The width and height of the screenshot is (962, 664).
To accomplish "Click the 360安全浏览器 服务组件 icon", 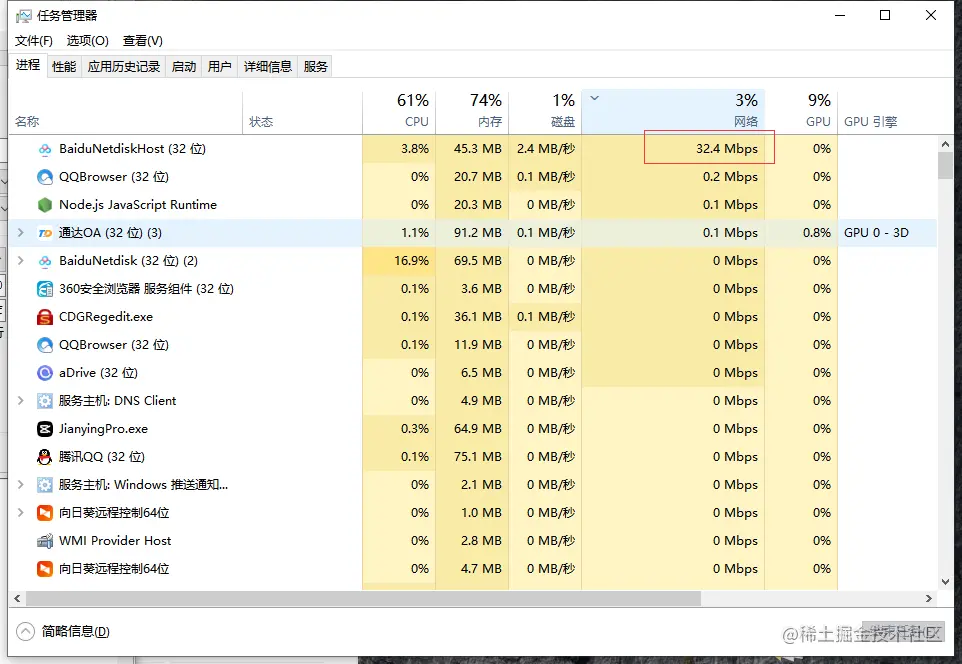I will pyautogui.click(x=45, y=289).
